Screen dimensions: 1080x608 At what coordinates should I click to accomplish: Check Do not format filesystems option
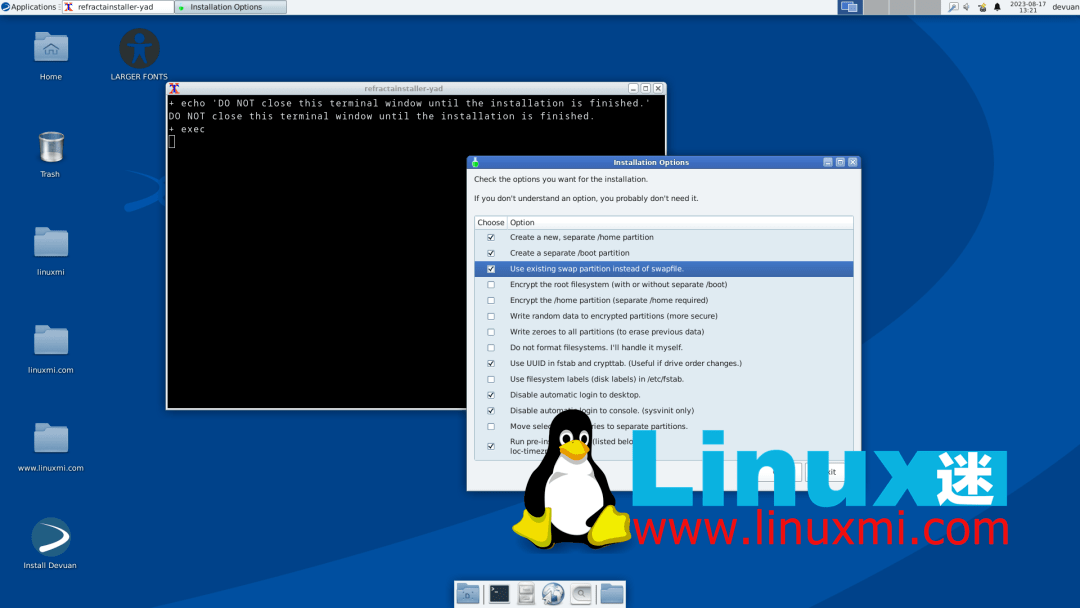coord(491,348)
